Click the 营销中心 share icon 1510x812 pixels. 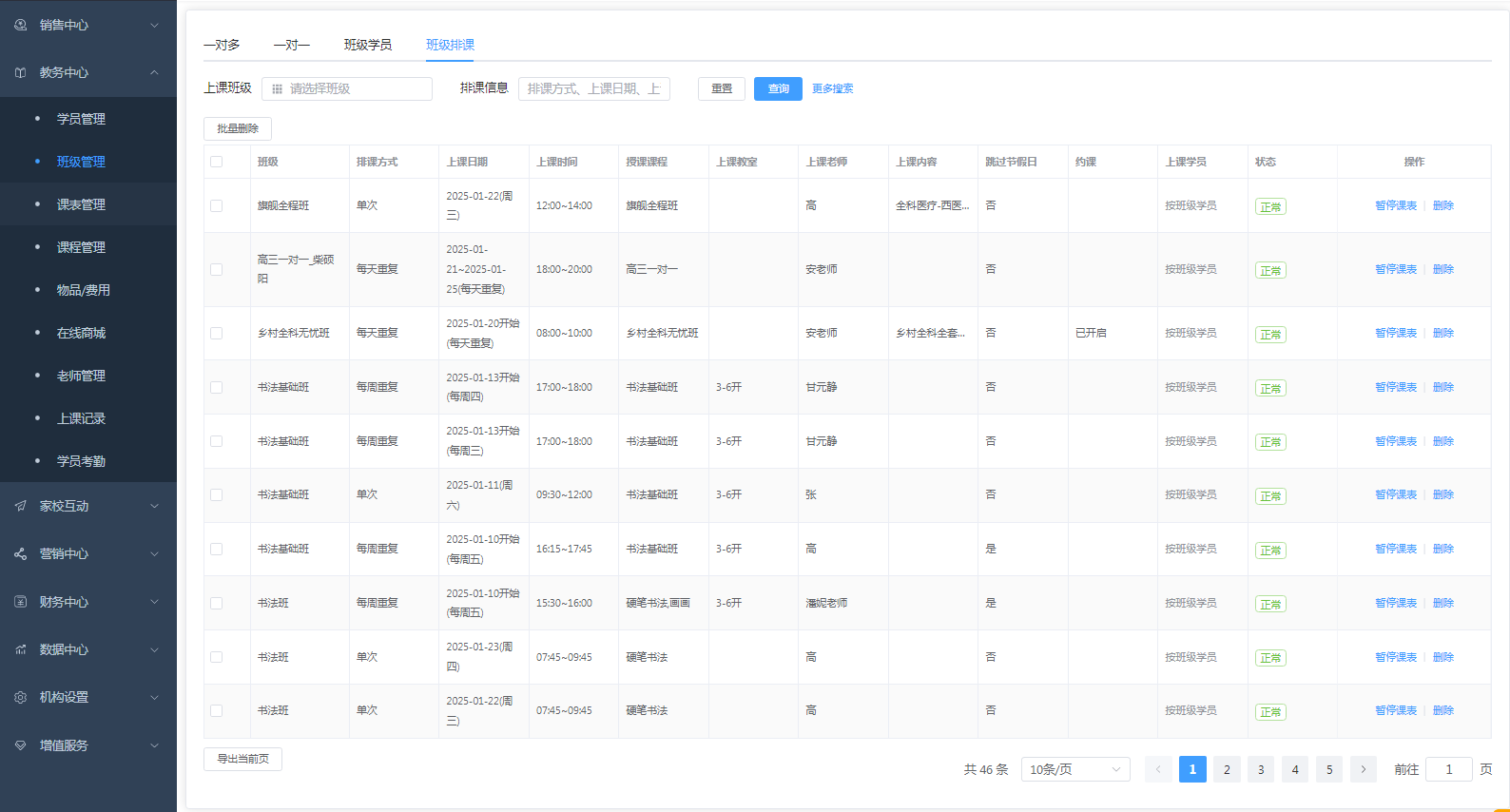click(20, 553)
